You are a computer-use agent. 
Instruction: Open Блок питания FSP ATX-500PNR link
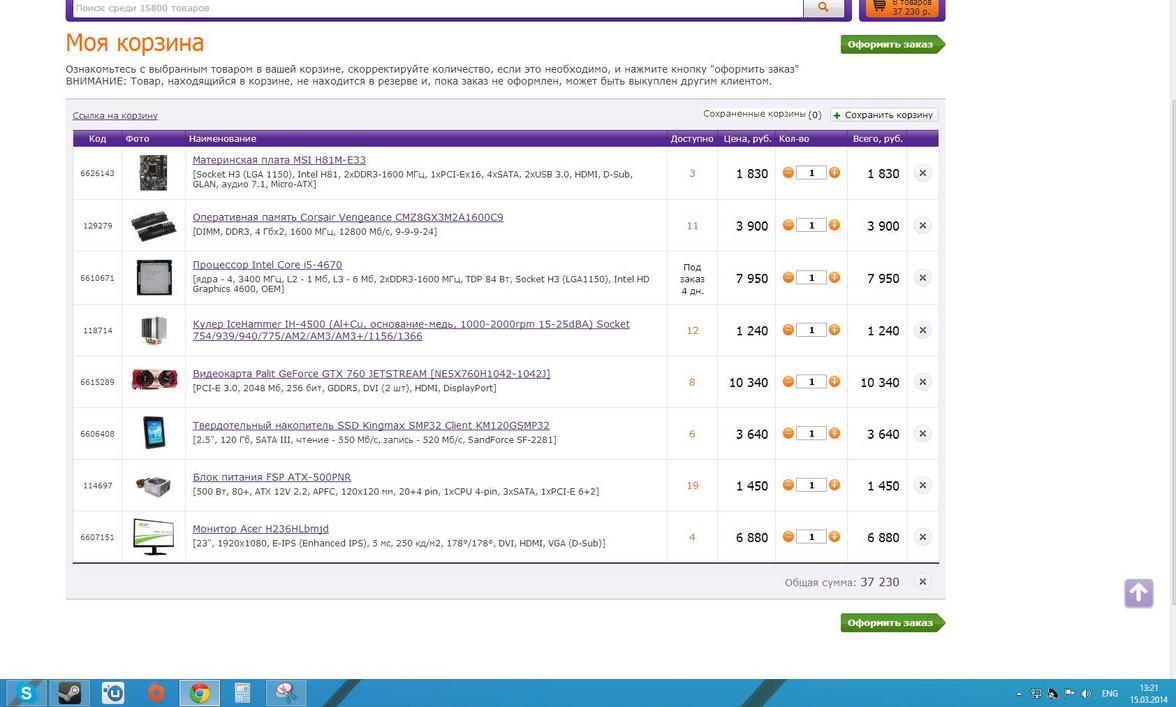[272, 477]
